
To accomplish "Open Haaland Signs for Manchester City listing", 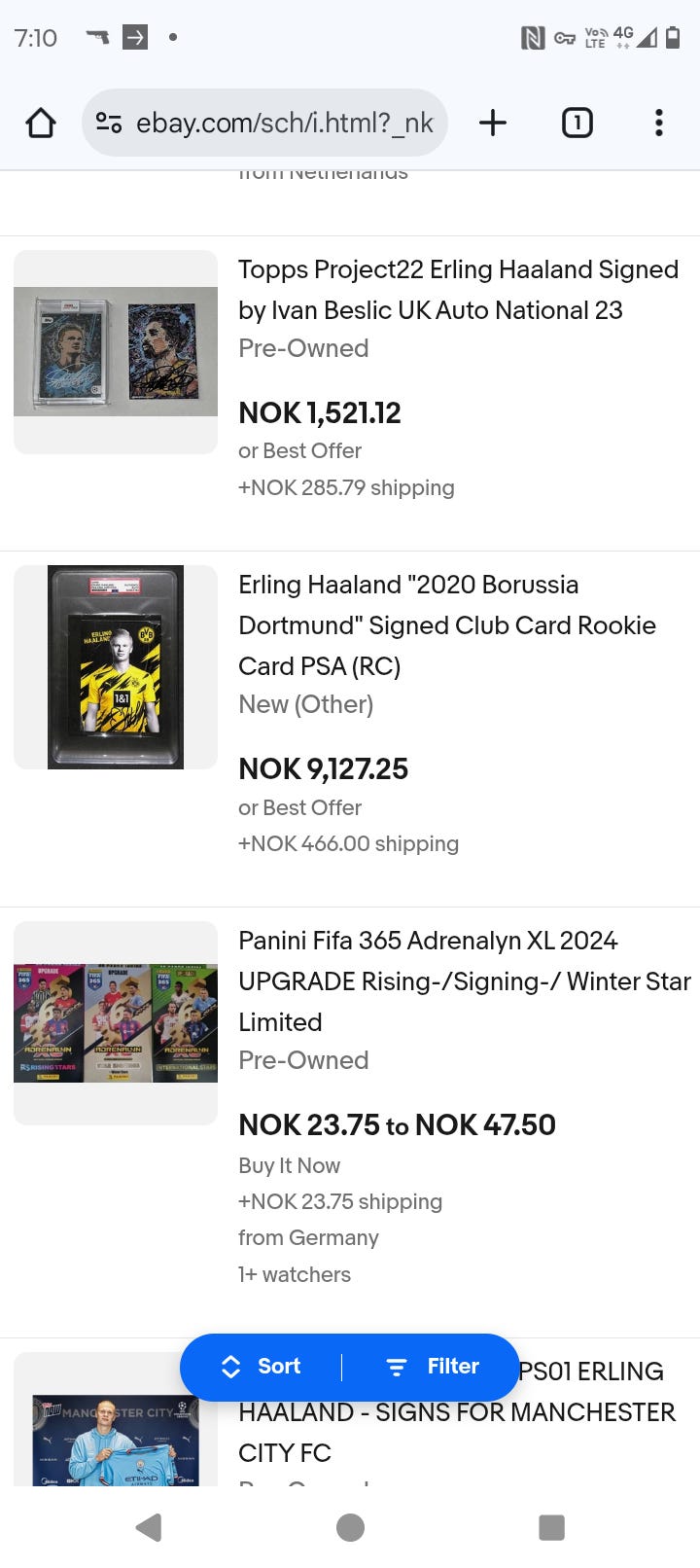I will pyautogui.click(x=457, y=1412).
